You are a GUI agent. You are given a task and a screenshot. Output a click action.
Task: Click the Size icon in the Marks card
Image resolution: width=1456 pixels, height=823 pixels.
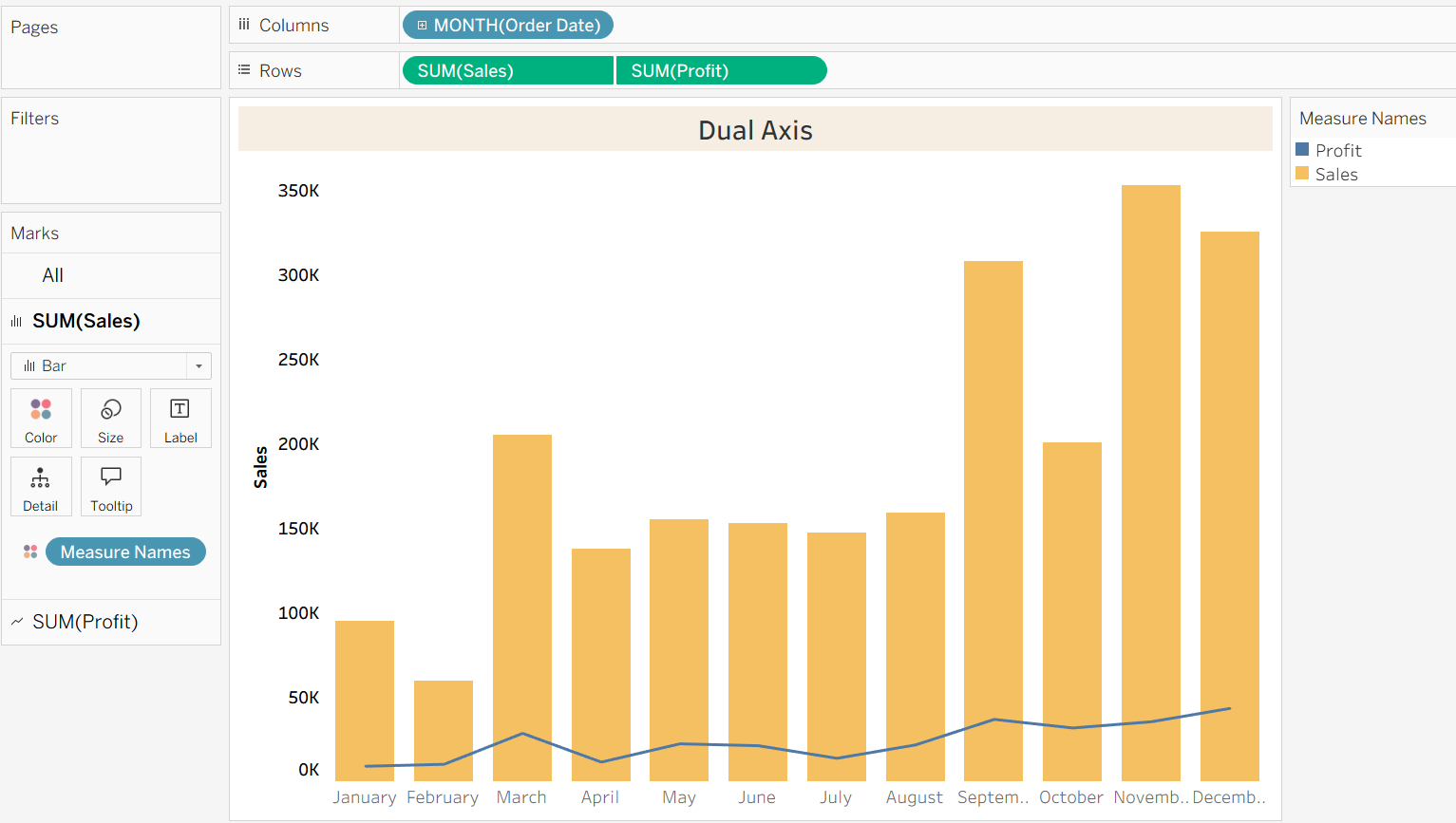110,418
